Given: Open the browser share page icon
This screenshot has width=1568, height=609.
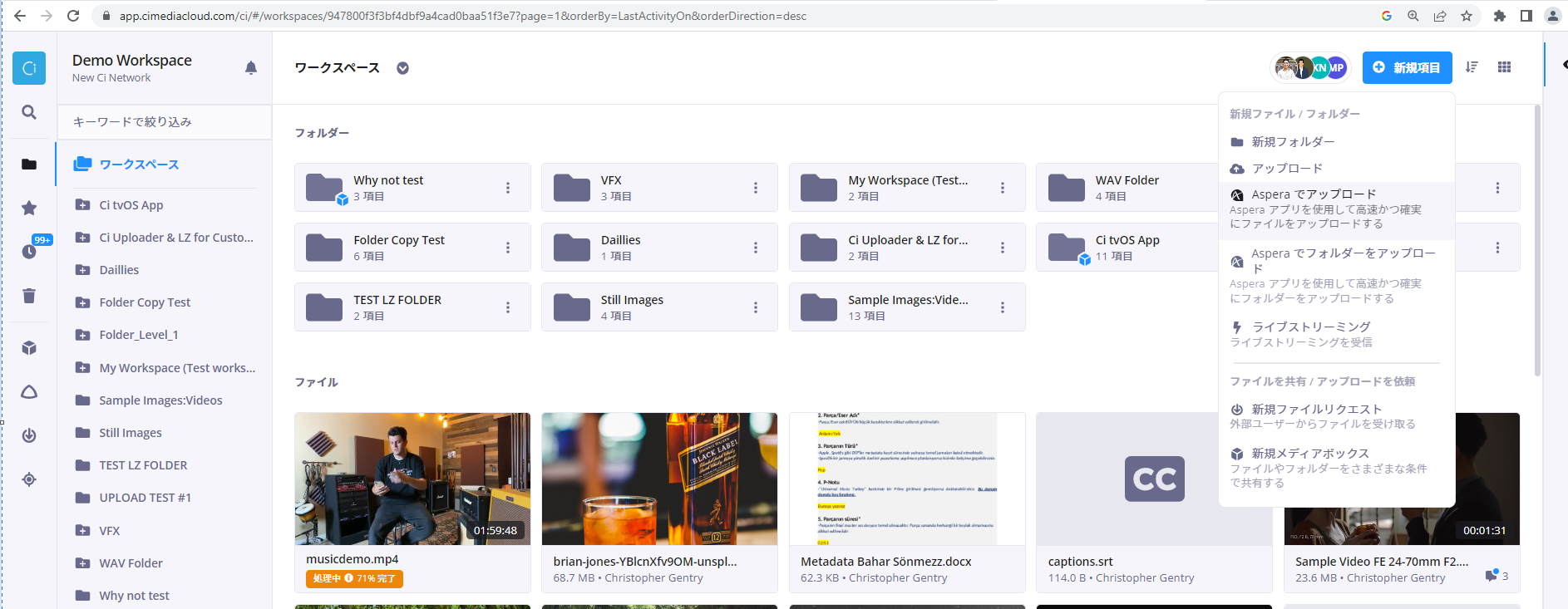Looking at the screenshot, I should click(1440, 16).
